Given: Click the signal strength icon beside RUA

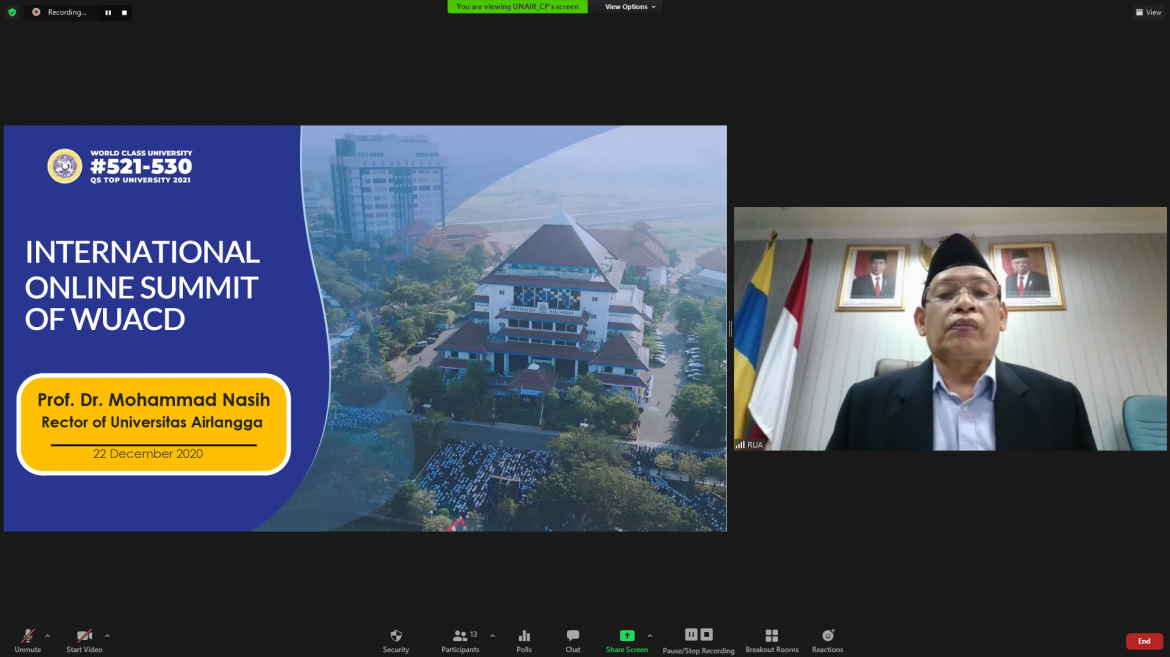Looking at the screenshot, I should coord(740,445).
